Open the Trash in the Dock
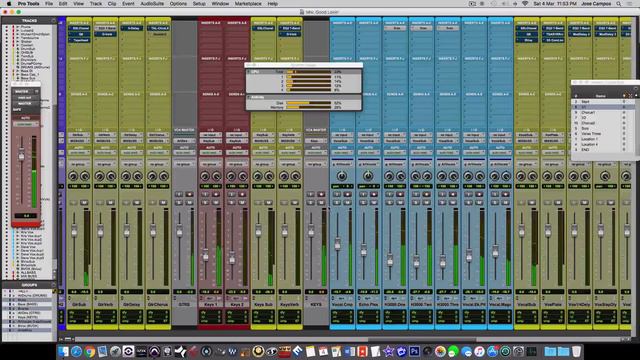The width and height of the screenshot is (640, 360). pyautogui.click(x=576, y=351)
